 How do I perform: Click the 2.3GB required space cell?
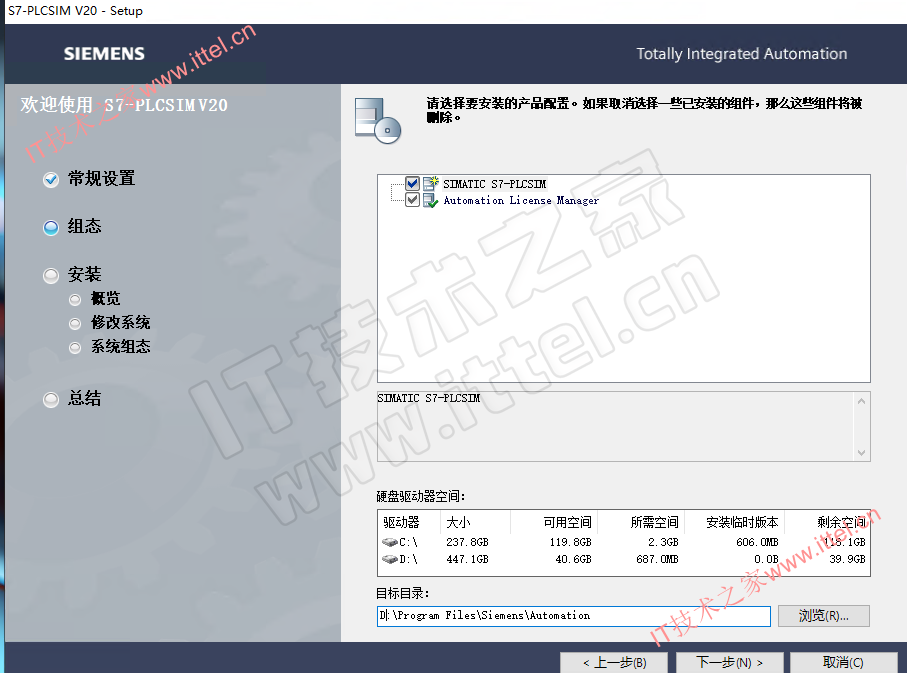click(x=663, y=542)
